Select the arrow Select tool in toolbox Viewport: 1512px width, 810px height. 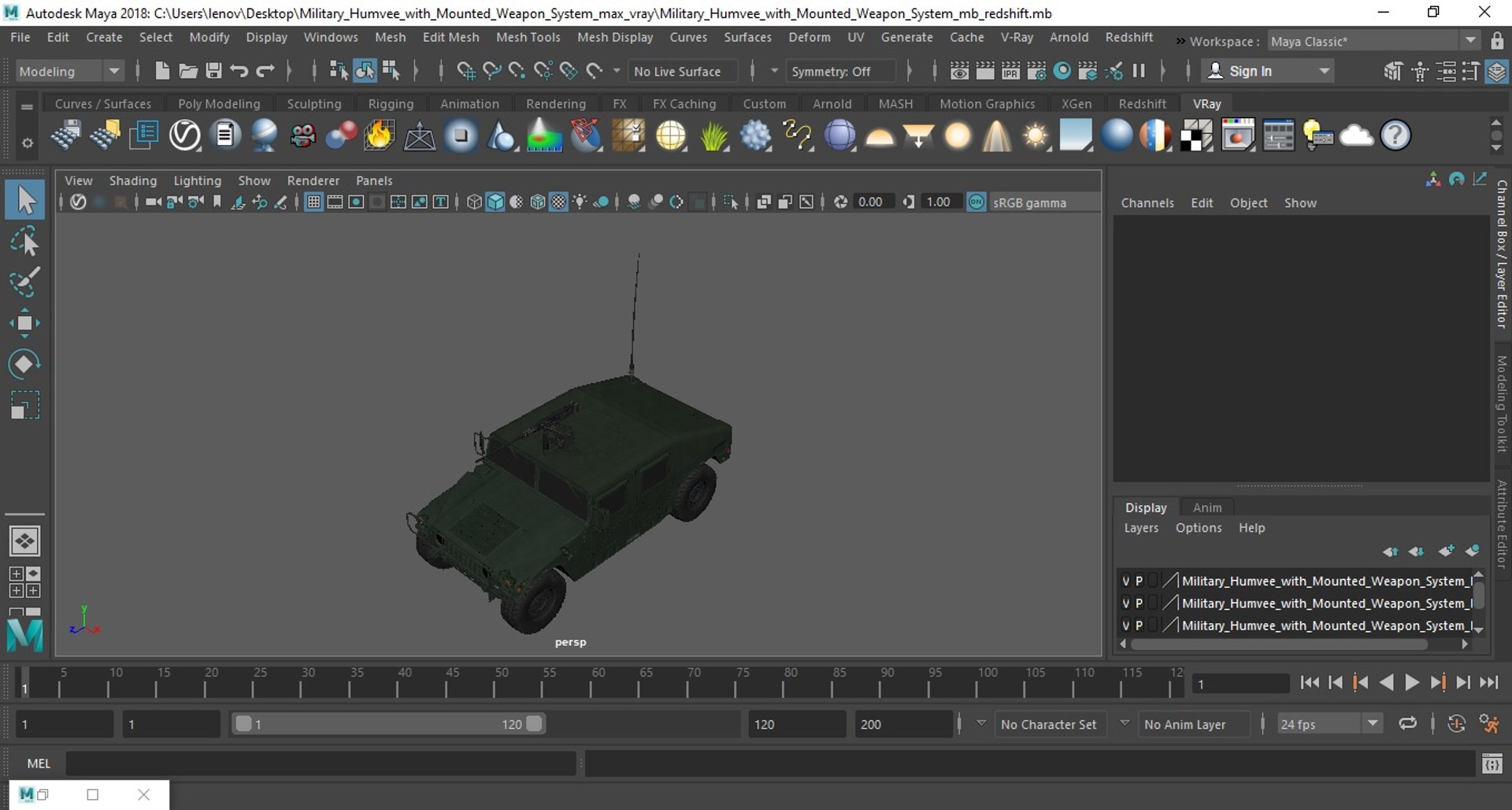(25, 200)
